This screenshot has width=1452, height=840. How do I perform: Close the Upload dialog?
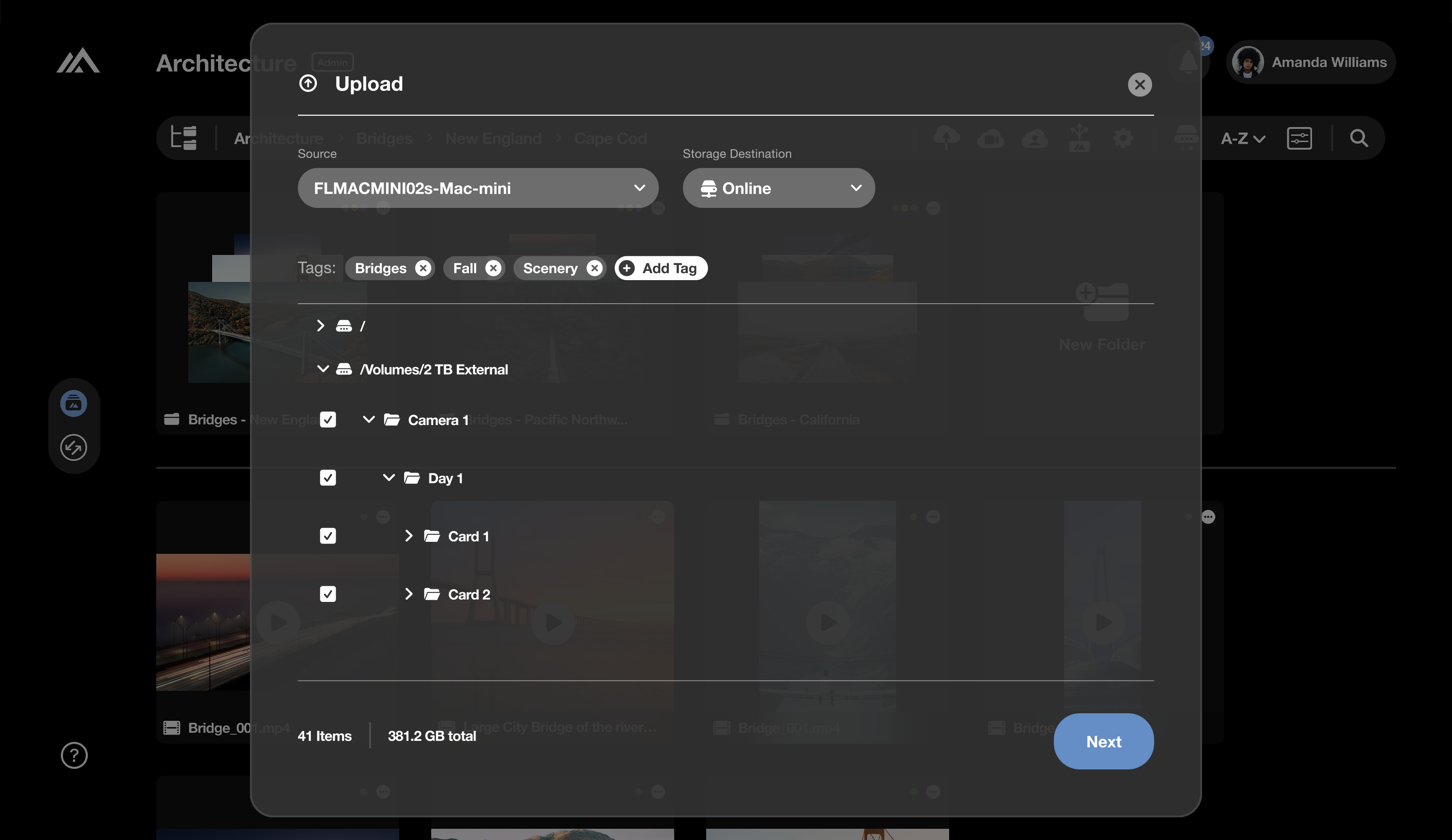tap(1139, 85)
